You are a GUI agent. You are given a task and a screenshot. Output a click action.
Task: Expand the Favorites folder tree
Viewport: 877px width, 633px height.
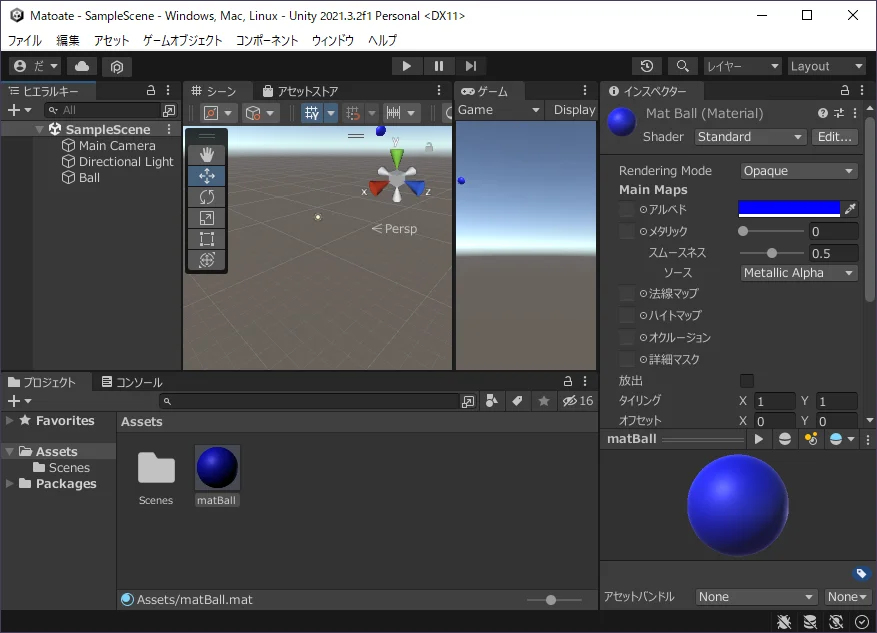coord(10,421)
